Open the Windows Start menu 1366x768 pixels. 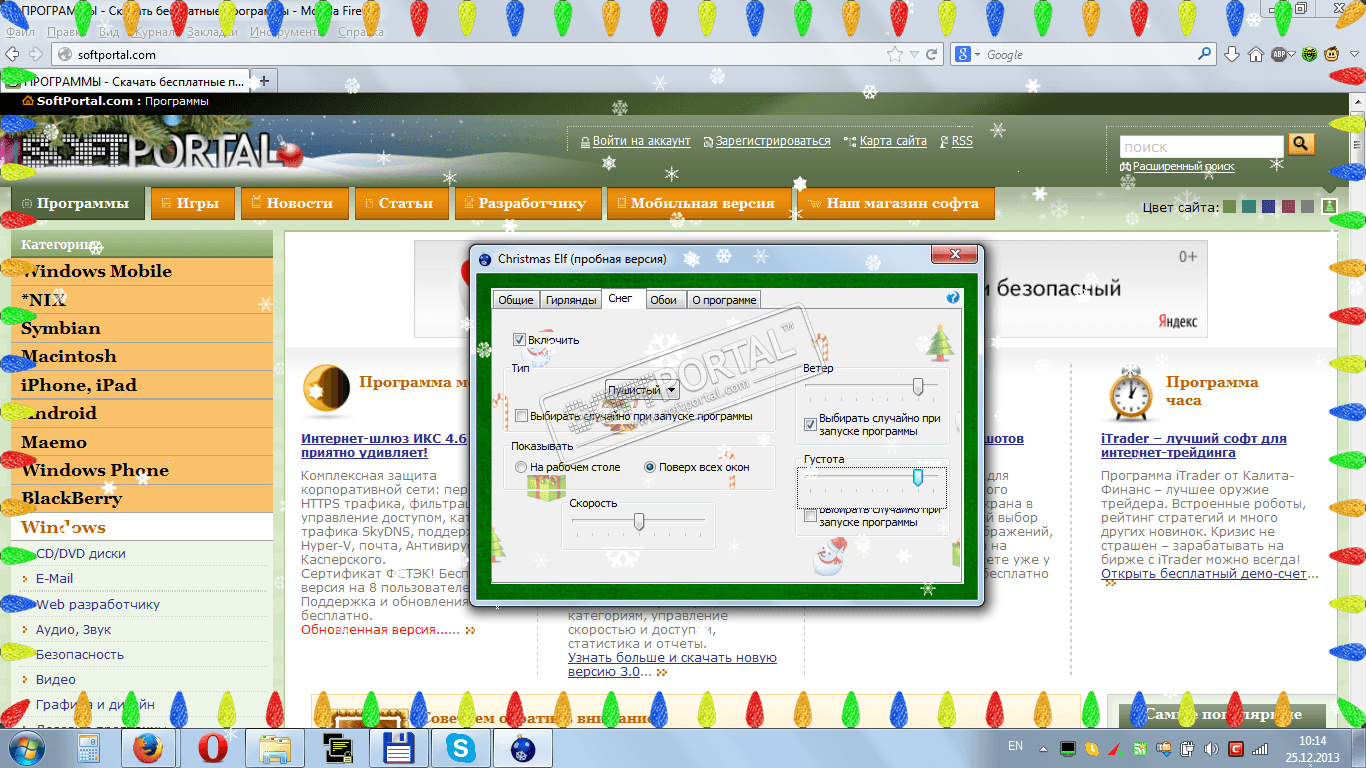click(25, 747)
